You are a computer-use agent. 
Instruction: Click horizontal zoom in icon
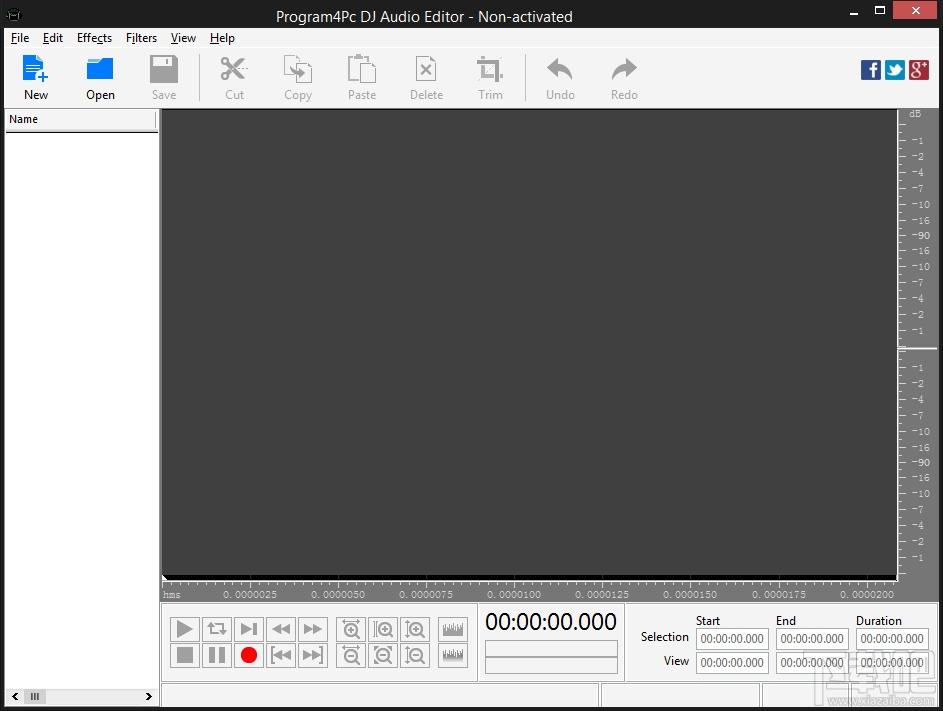click(x=351, y=629)
